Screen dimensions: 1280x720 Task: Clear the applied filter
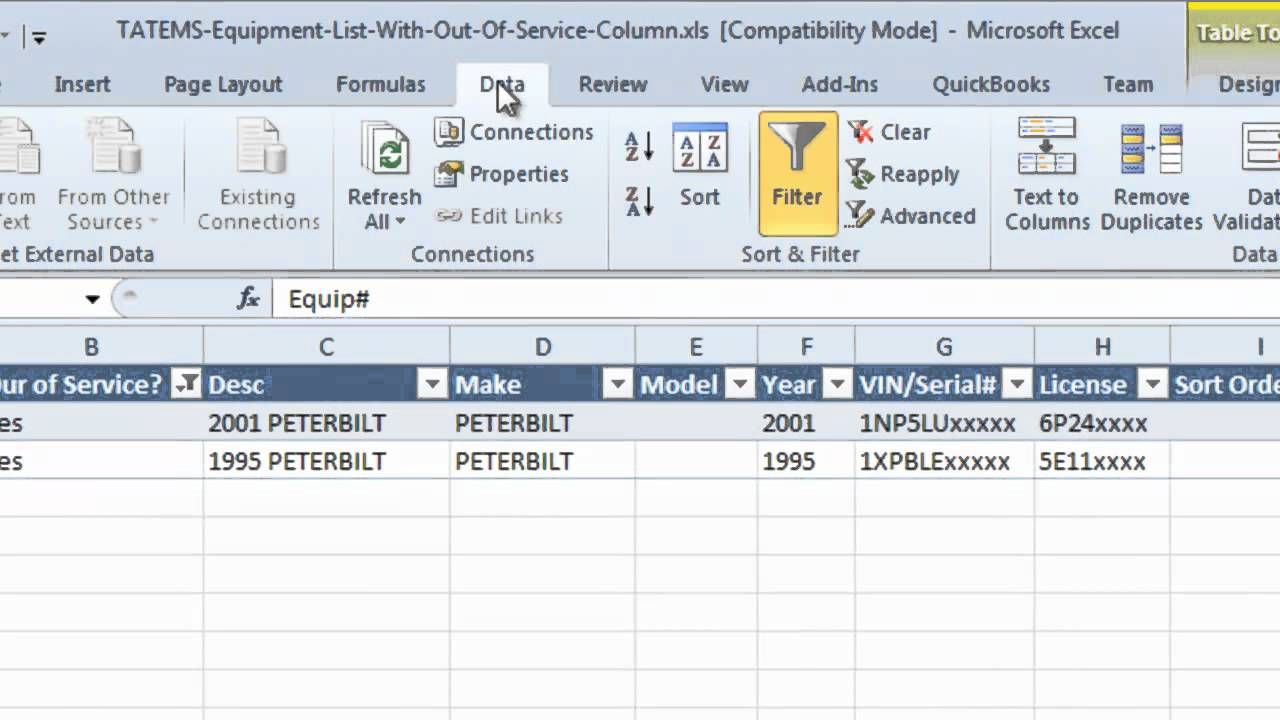pyautogui.click(x=889, y=132)
